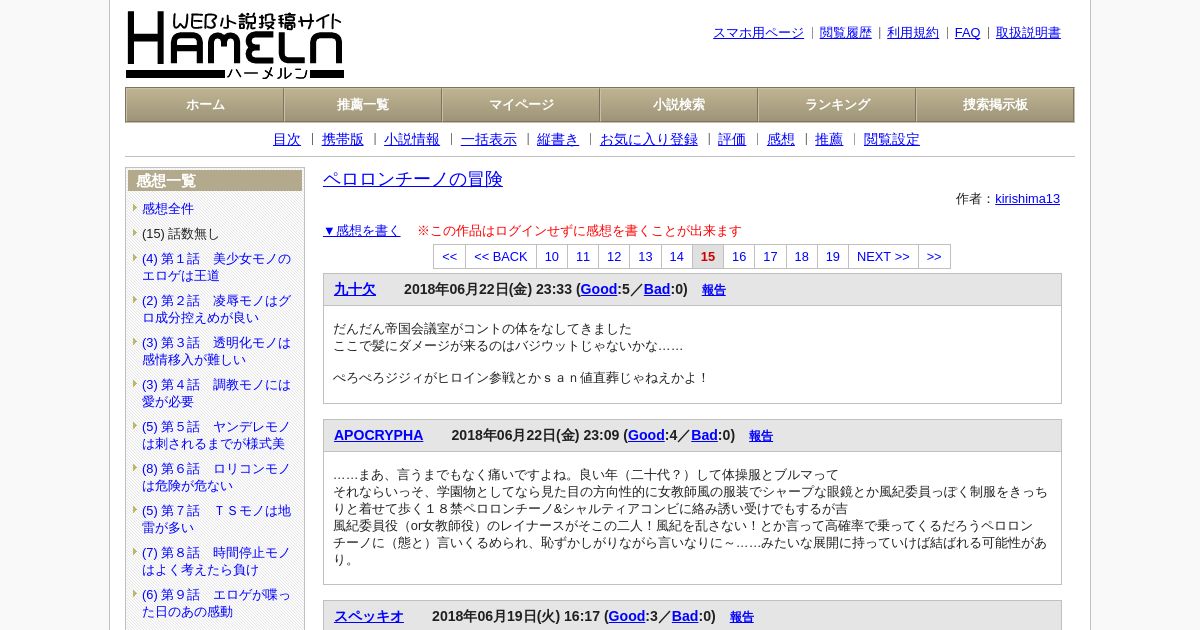Jump to last page with >> button
The image size is (1200, 630).
934,257
